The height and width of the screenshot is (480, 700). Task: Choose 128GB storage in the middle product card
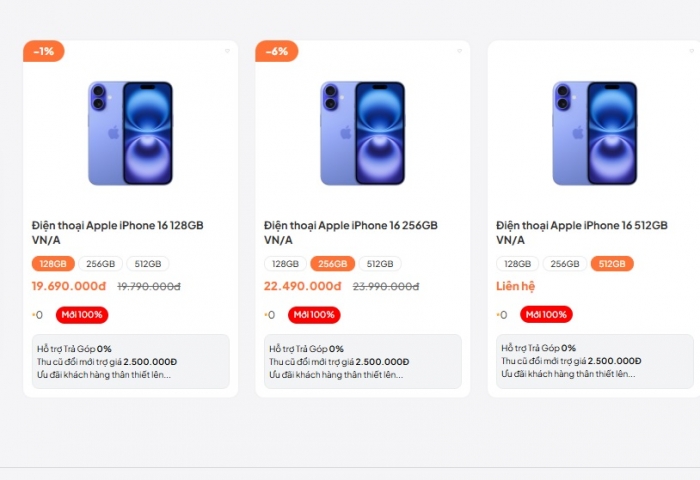coord(285,264)
